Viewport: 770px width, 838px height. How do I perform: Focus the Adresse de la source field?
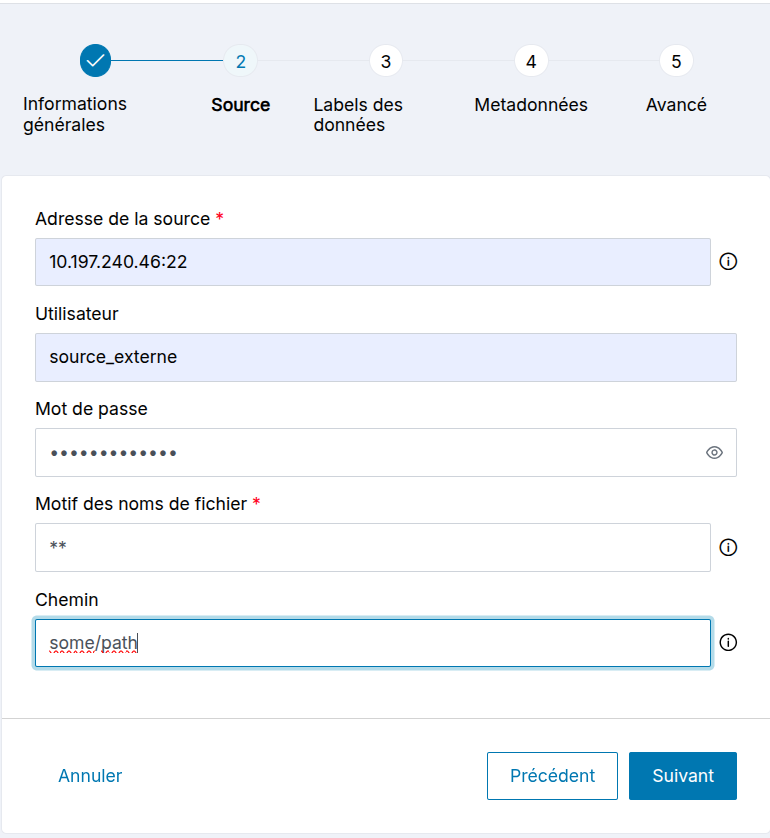372,262
